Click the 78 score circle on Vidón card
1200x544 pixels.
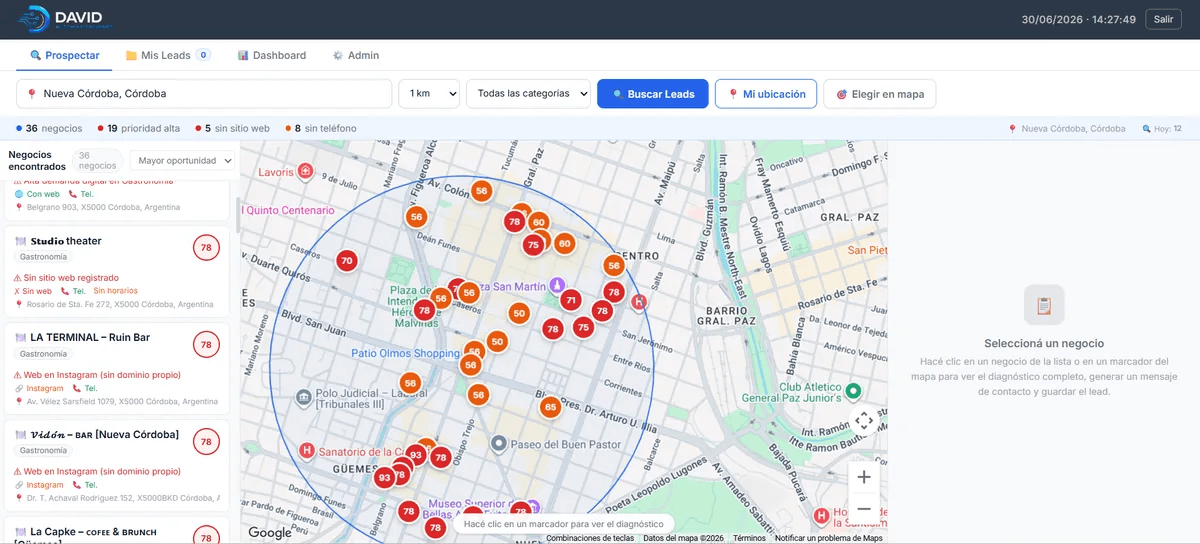pos(206,441)
